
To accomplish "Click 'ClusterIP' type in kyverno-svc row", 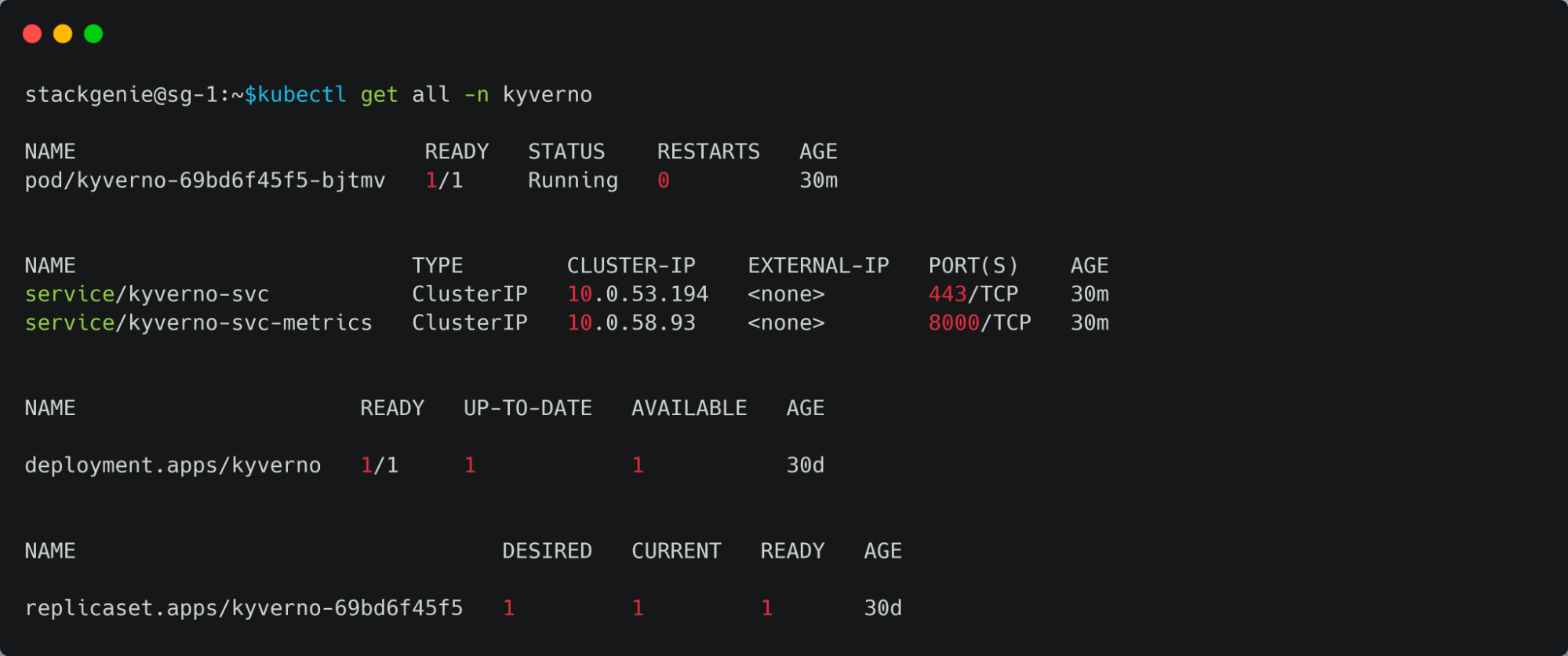I will (x=470, y=294).
